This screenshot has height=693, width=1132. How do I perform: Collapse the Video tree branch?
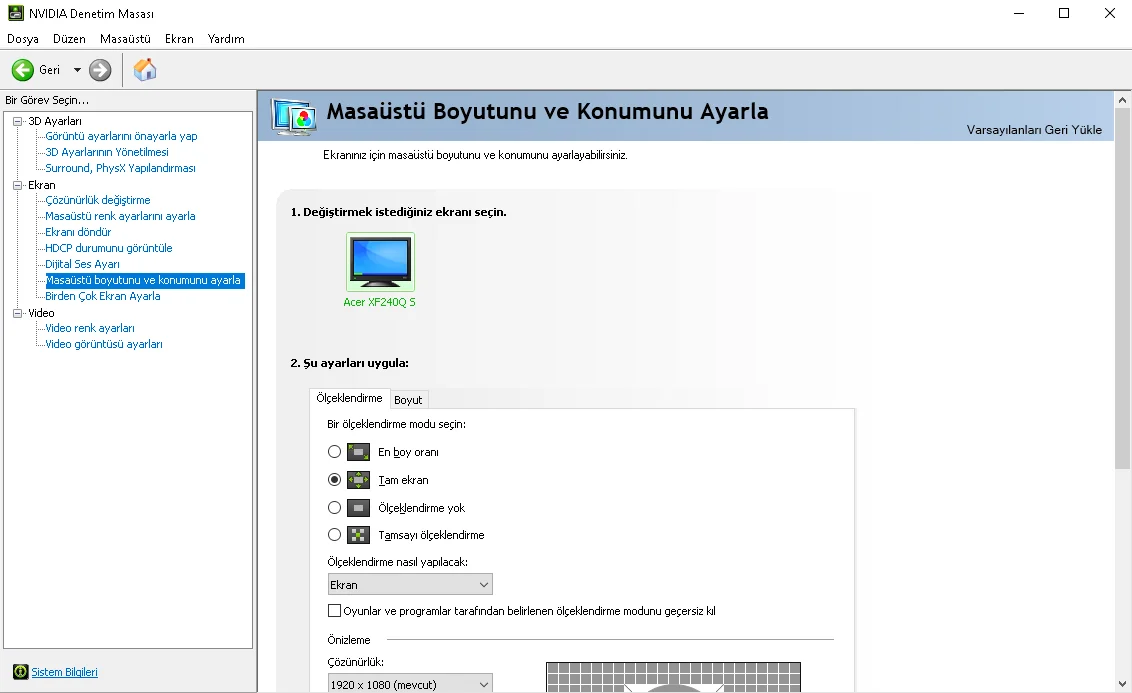click(x=18, y=312)
